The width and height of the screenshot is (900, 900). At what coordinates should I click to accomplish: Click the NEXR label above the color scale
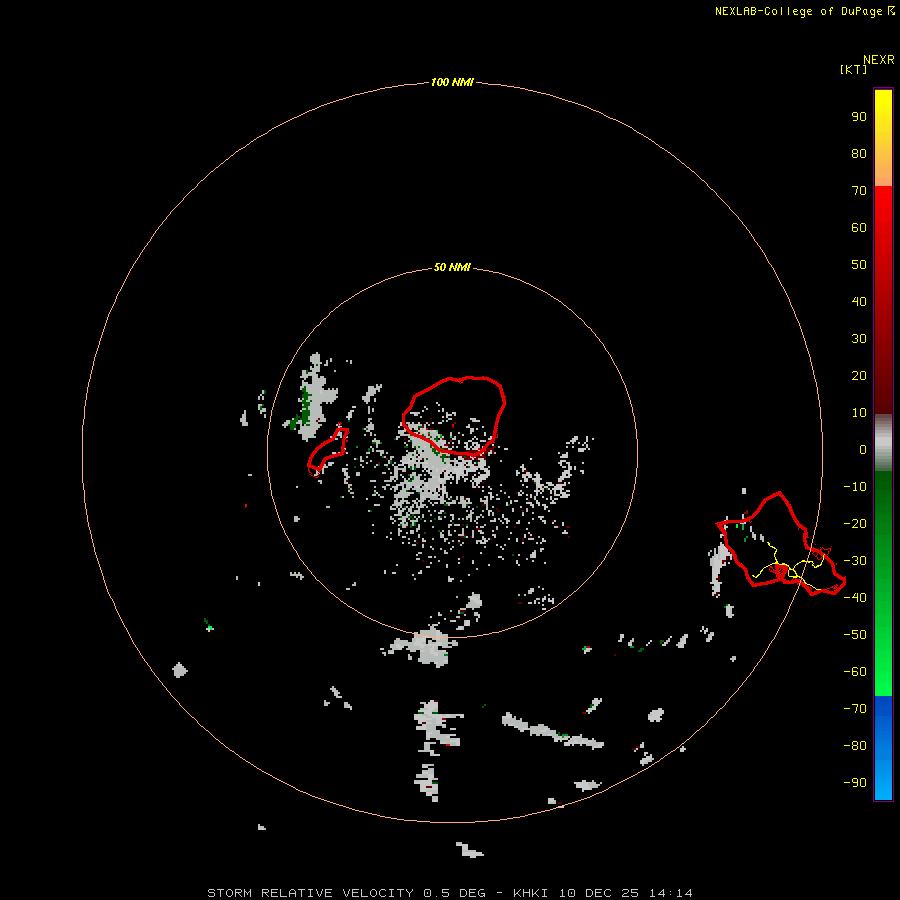tap(879, 60)
